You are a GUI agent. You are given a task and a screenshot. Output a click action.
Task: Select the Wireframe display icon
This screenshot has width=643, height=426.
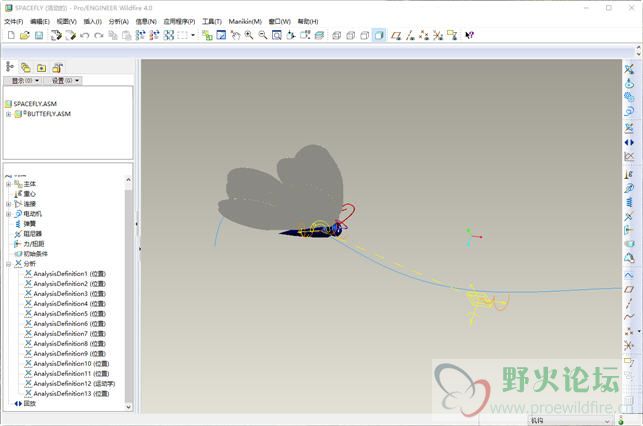tap(336, 35)
